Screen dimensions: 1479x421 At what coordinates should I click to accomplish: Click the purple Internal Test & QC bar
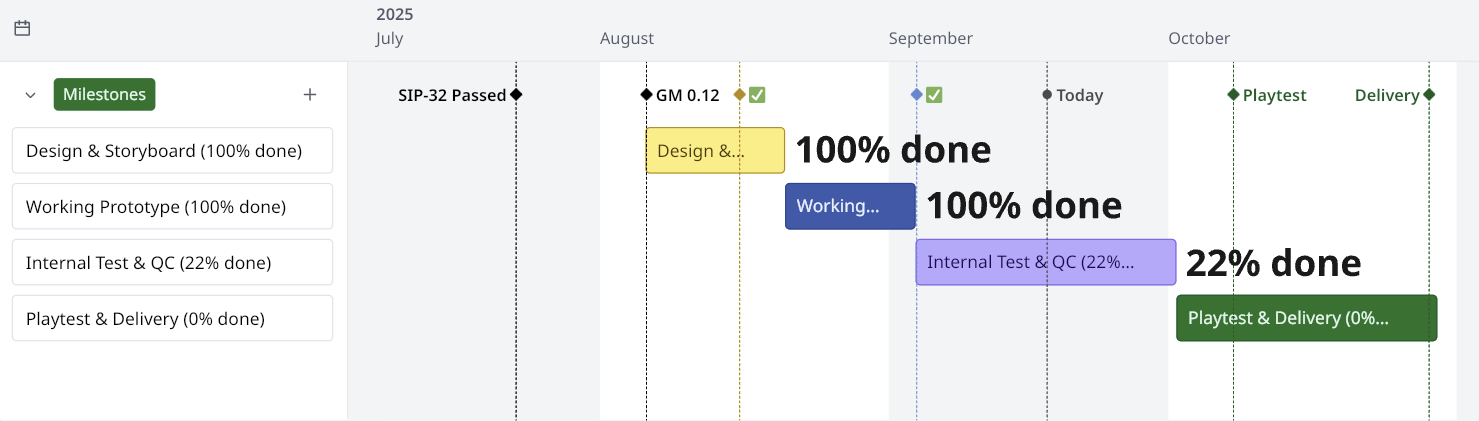pos(1045,263)
